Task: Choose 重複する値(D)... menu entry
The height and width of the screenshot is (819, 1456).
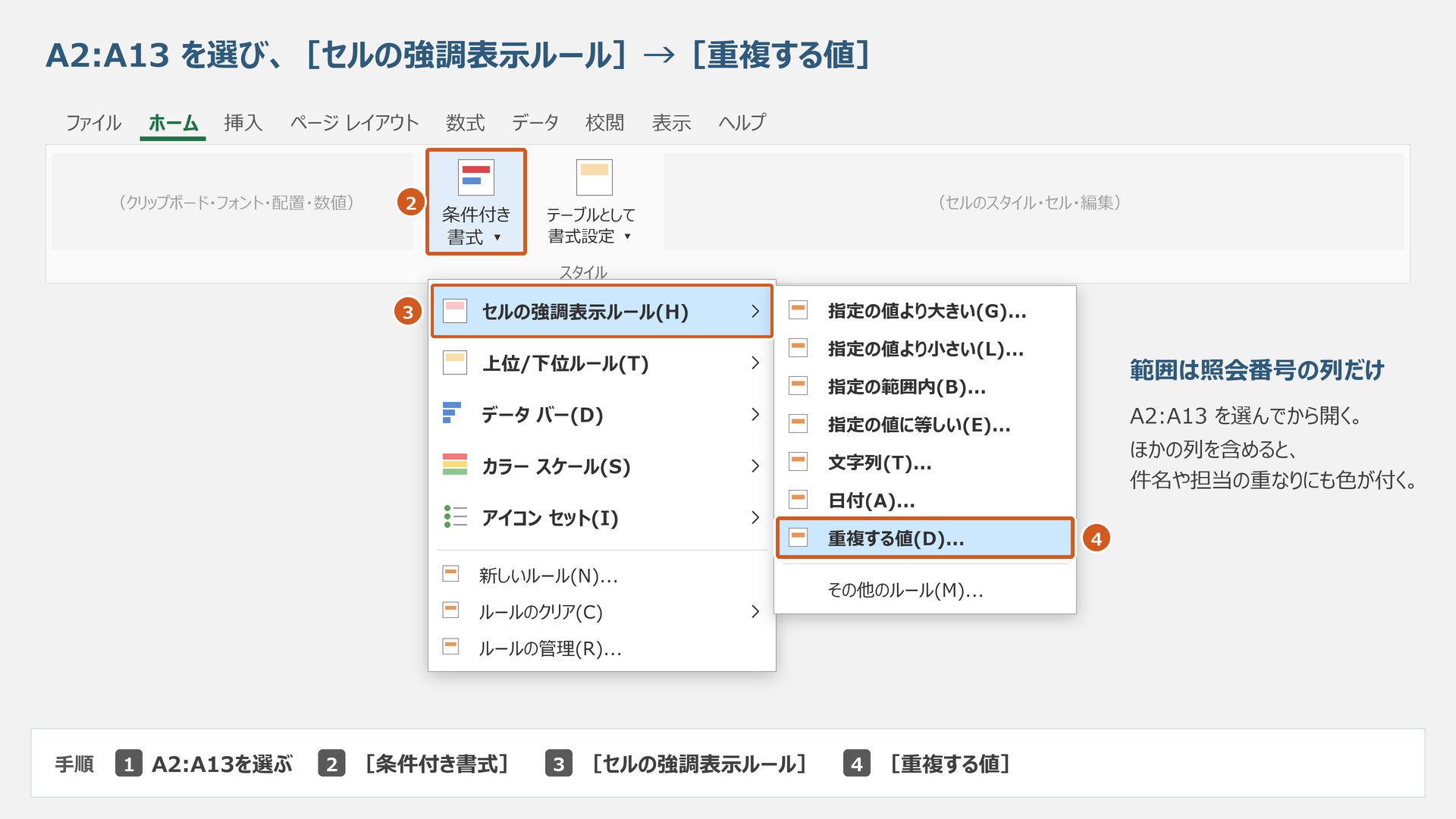Action: coord(924,538)
